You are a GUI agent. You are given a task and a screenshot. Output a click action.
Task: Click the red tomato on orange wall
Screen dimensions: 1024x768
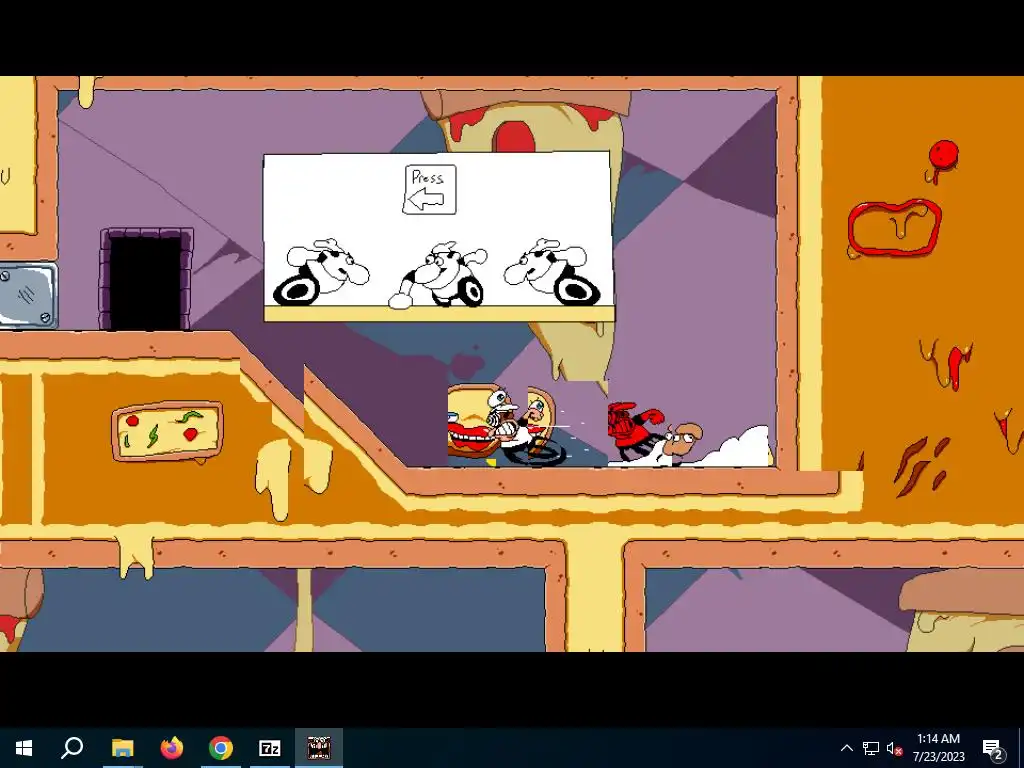point(943,157)
